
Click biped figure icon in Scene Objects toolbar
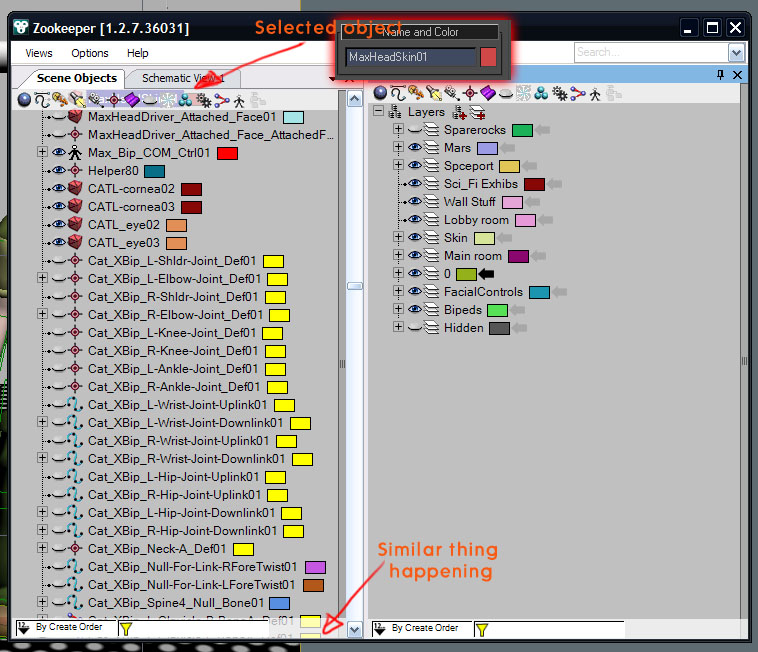tap(240, 99)
